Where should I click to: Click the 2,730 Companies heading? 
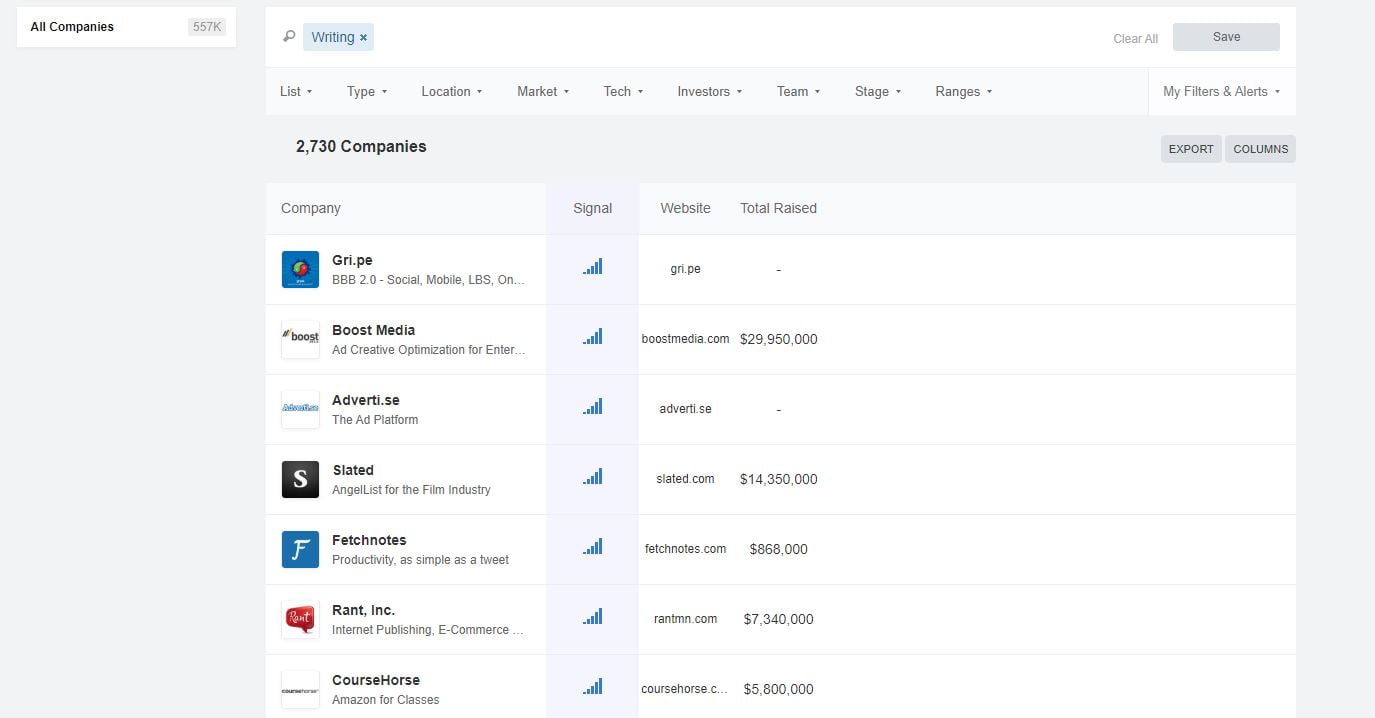pyautogui.click(x=361, y=146)
